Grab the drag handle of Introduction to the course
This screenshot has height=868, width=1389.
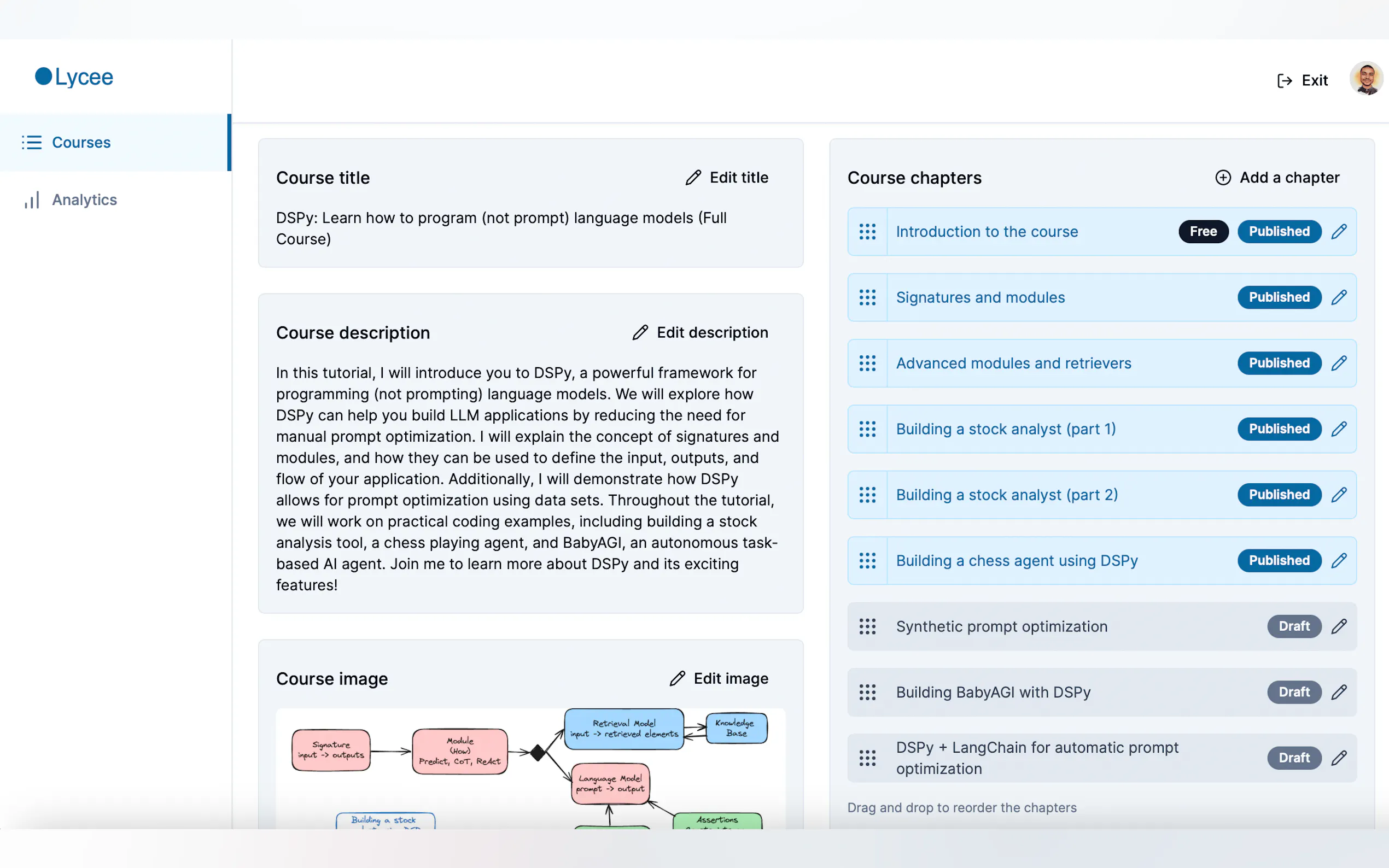867,232
